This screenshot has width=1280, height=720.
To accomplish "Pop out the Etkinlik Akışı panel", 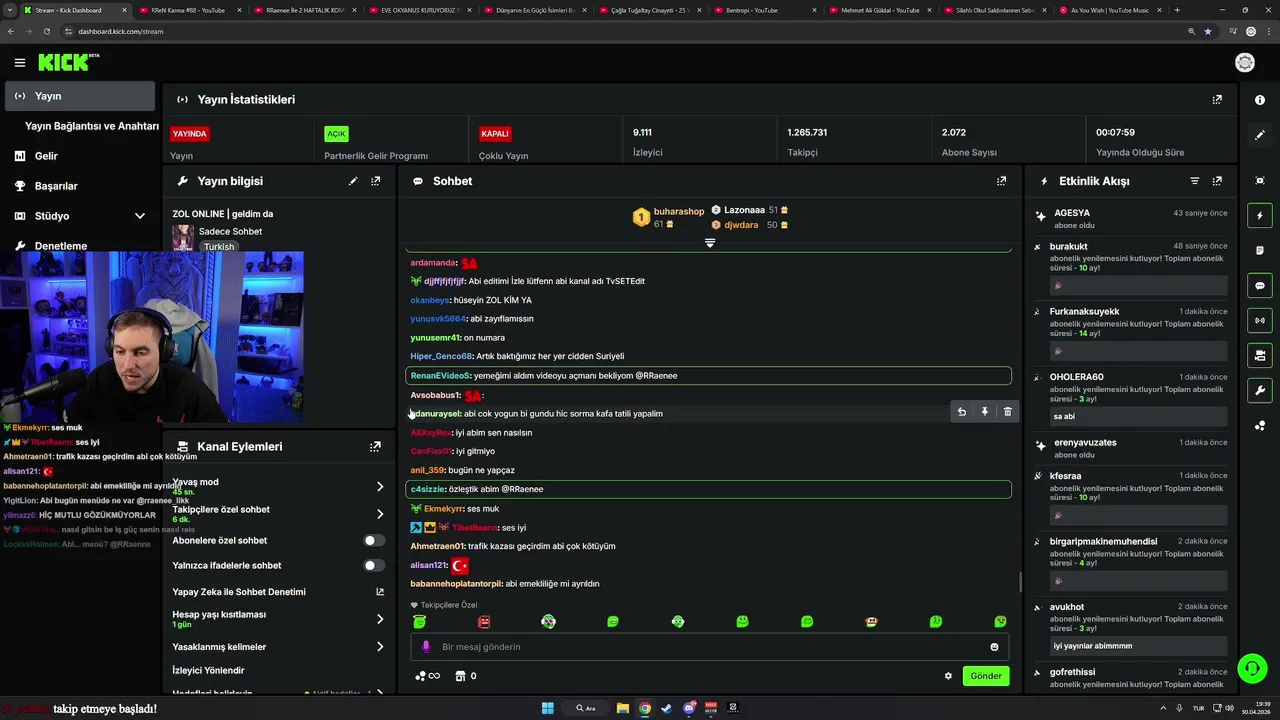I will tap(1217, 181).
